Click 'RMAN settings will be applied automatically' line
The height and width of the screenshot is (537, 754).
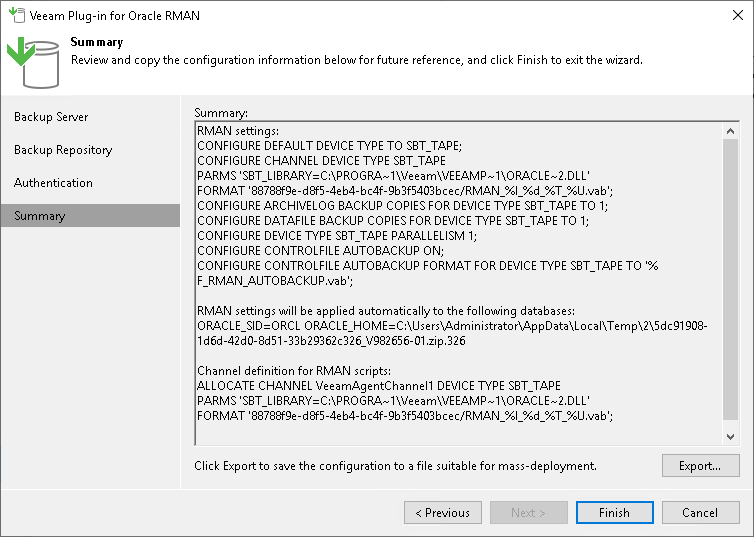coord(386,311)
